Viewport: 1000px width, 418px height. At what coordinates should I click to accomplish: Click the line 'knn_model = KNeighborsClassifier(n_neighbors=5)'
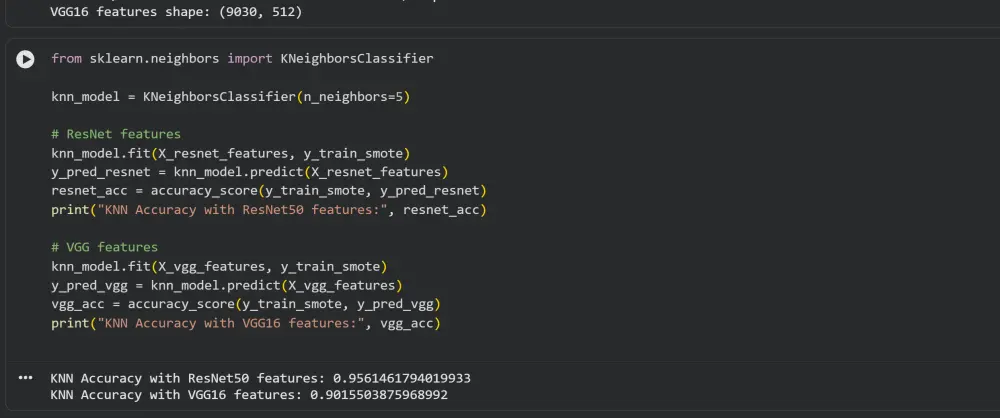pyautogui.click(x=231, y=97)
